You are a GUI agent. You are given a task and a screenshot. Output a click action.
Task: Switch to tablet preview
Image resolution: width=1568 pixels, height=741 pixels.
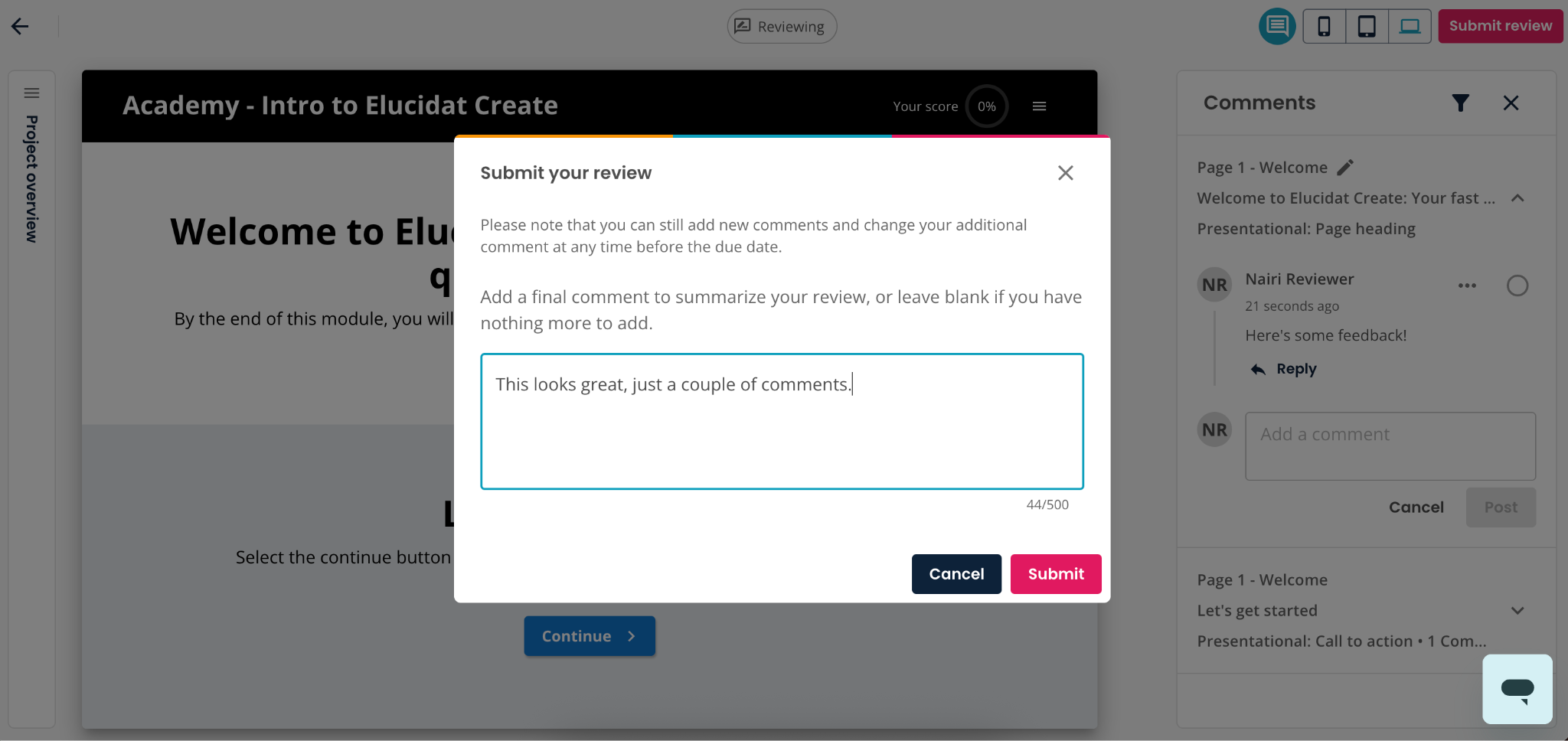point(1367,26)
